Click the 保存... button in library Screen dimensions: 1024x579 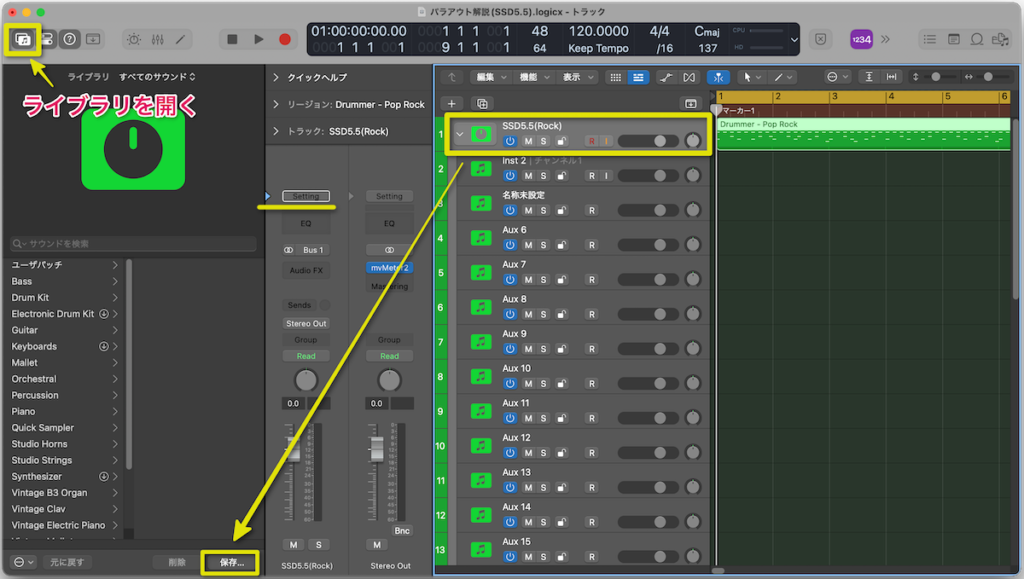coord(231,562)
